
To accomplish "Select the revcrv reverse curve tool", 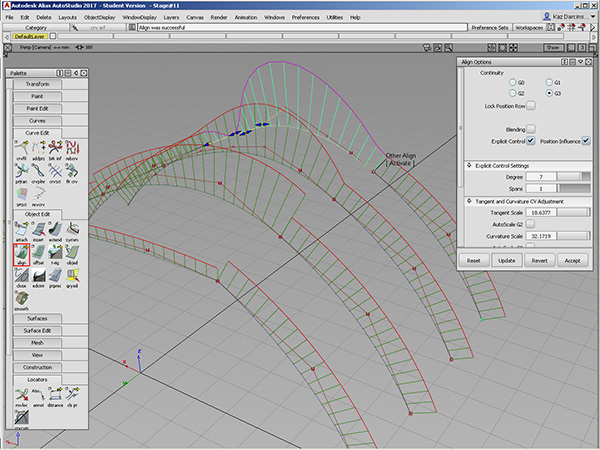I will 38,196.
